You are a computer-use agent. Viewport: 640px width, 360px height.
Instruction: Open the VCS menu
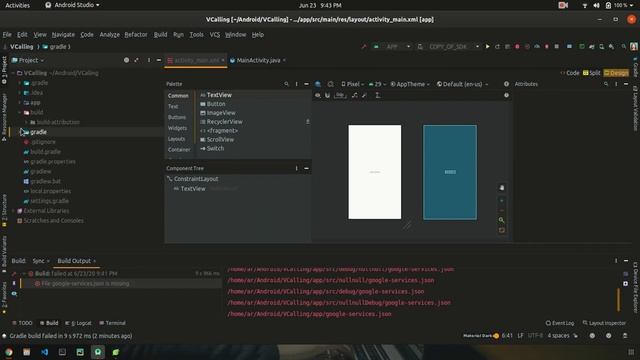(x=215, y=35)
